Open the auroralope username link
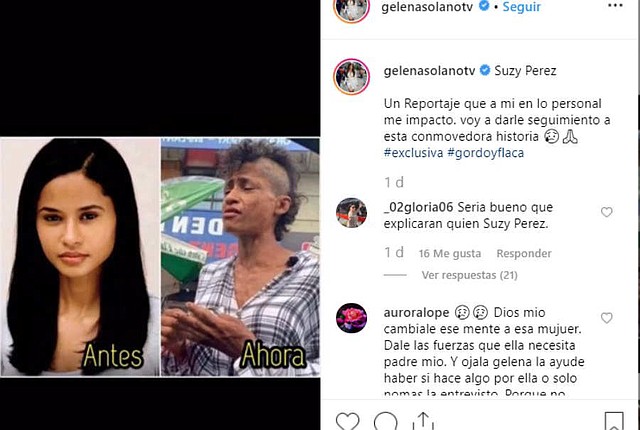 pyautogui.click(x=416, y=313)
